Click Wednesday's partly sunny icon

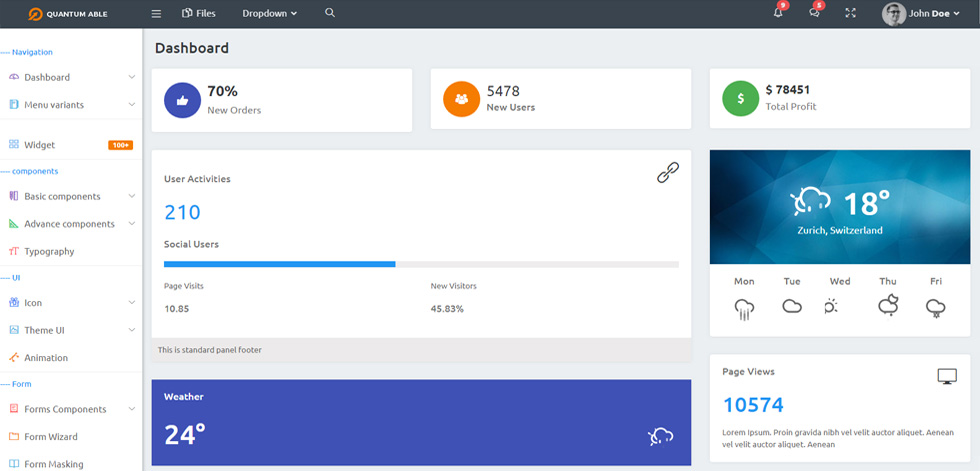pyautogui.click(x=831, y=306)
